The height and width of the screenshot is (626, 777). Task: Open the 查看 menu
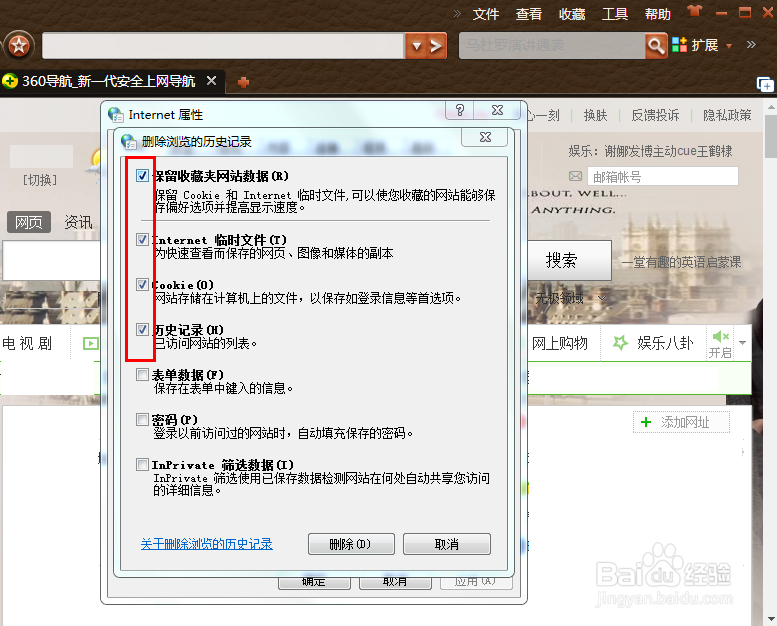pyautogui.click(x=529, y=14)
